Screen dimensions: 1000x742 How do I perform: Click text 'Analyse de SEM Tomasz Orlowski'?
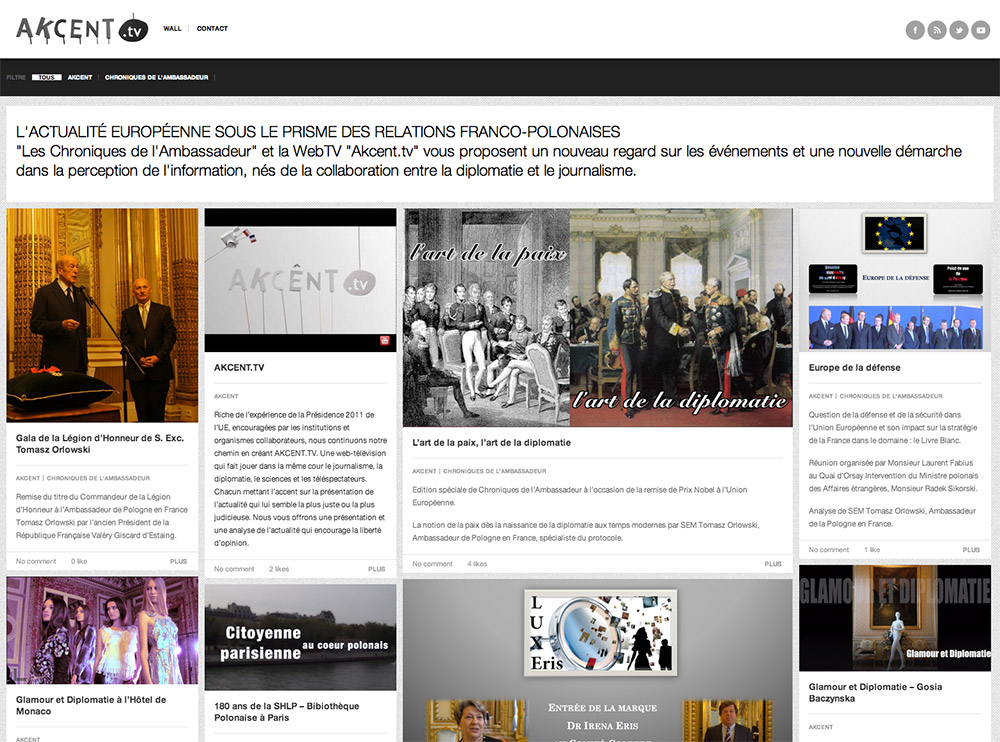[x=892, y=517]
